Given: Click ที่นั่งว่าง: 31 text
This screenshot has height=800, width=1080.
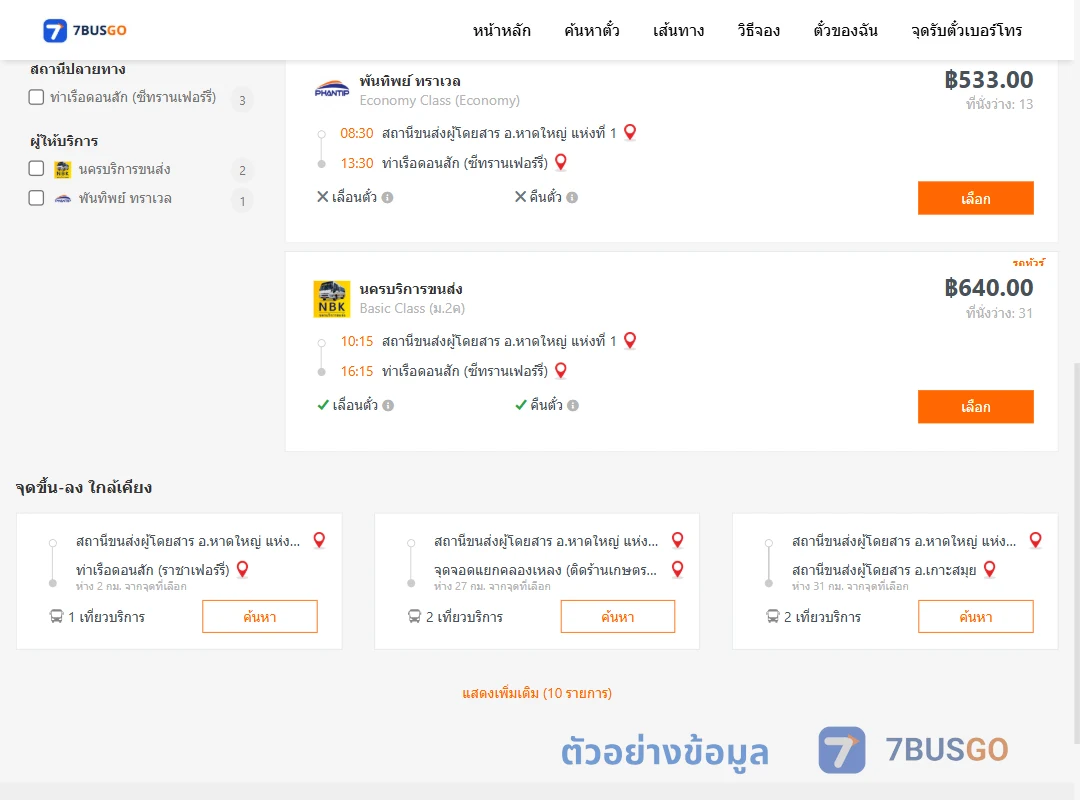Looking at the screenshot, I should (x=999, y=313).
